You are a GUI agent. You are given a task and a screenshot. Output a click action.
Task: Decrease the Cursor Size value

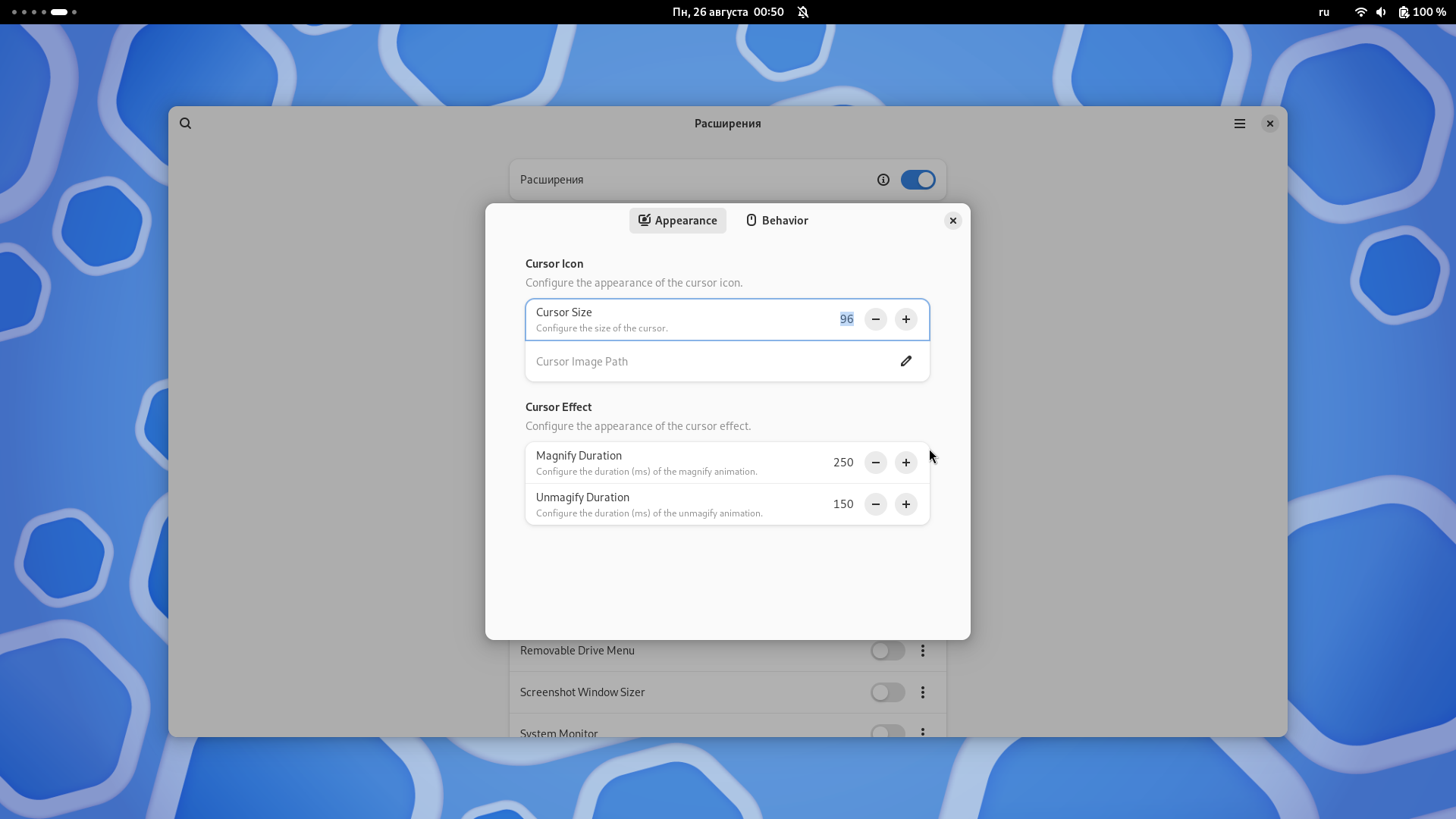(x=876, y=319)
